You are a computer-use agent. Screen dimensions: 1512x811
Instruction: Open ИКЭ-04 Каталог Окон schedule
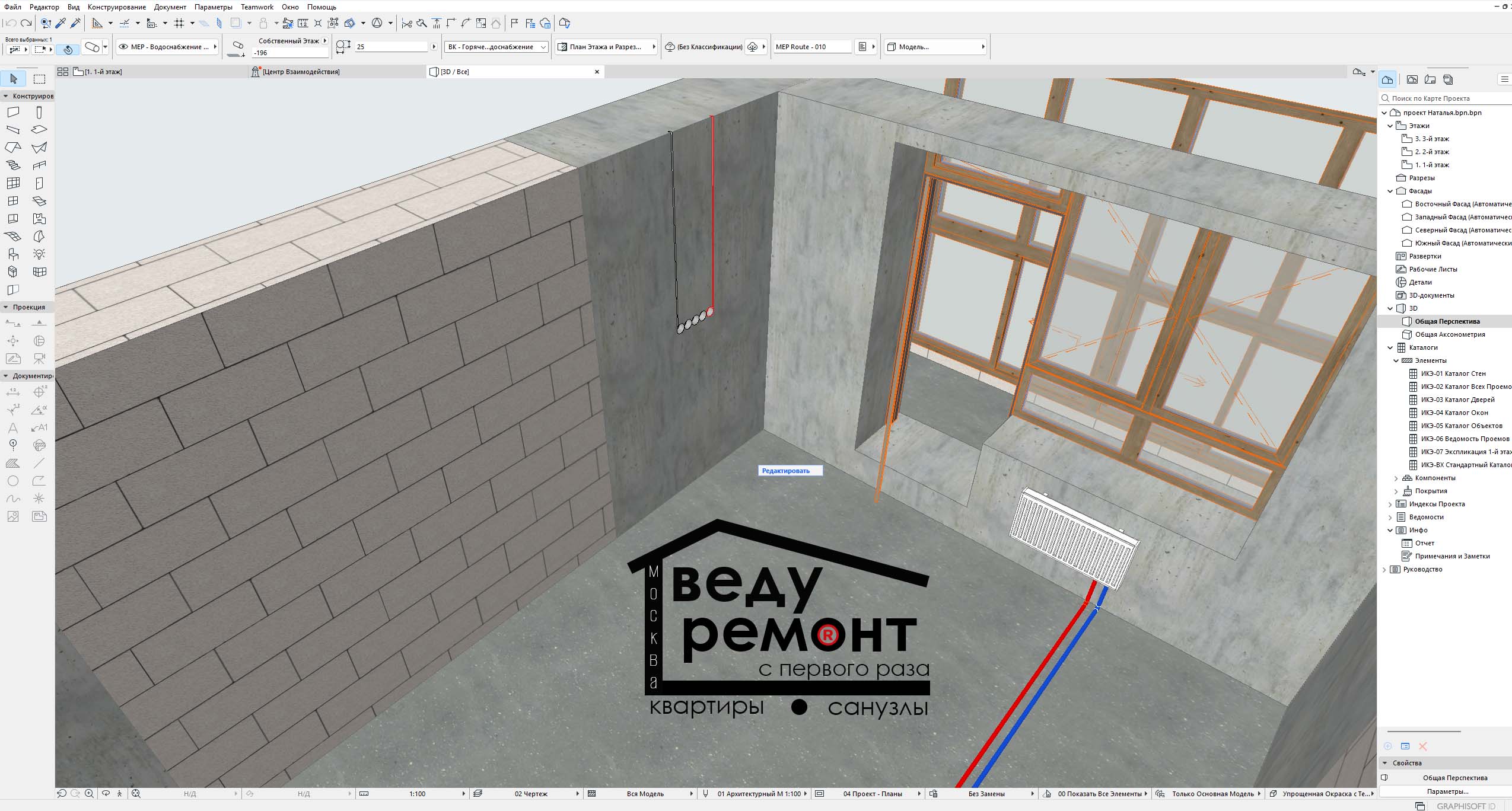click(1454, 413)
